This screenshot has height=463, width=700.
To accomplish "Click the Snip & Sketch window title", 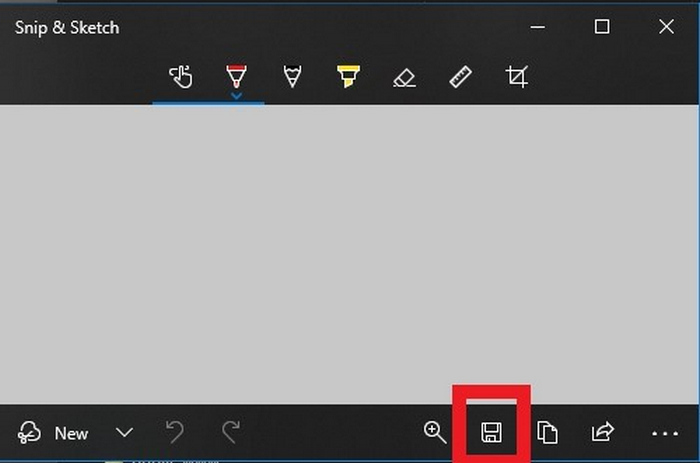I will (67, 28).
